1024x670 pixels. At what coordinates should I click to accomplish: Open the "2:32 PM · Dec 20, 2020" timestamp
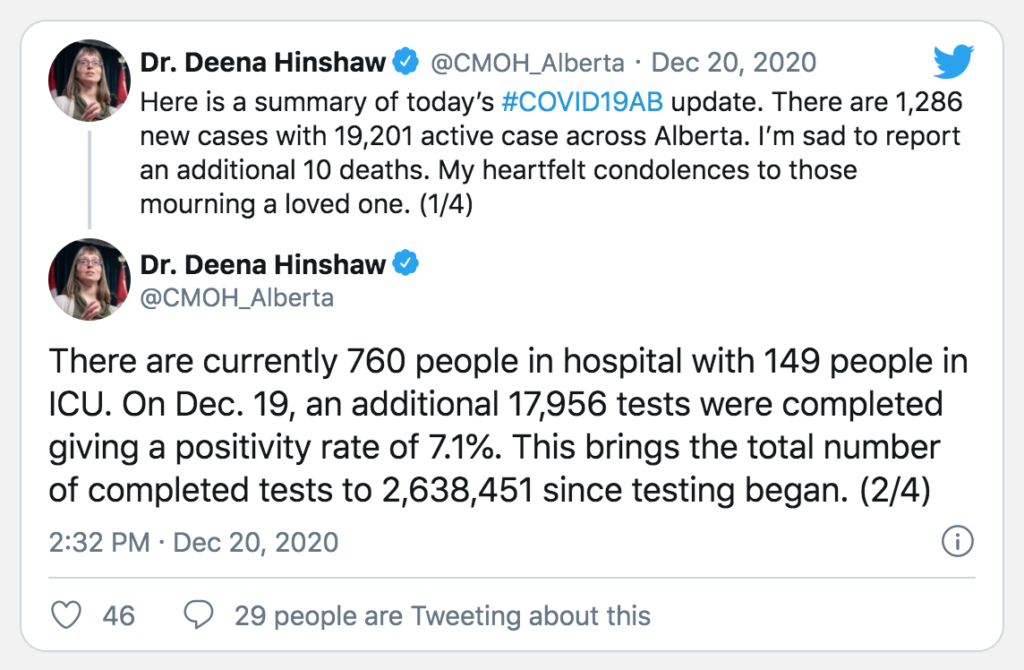(x=193, y=543)
